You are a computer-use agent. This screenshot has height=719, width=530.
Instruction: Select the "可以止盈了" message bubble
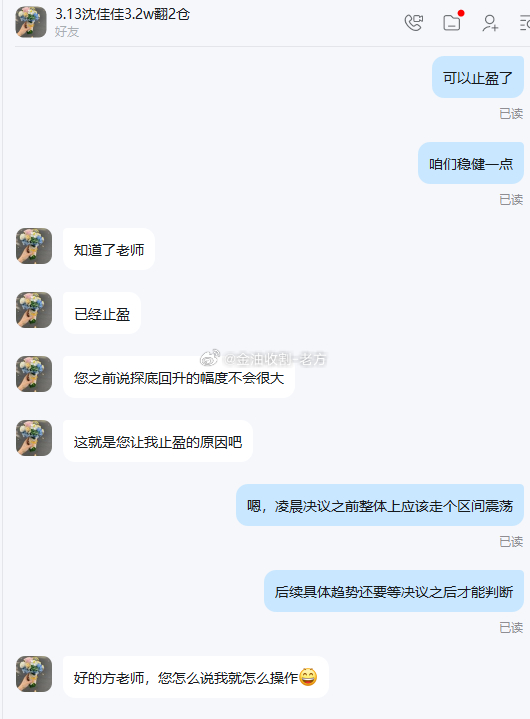(x=478, y=77)
